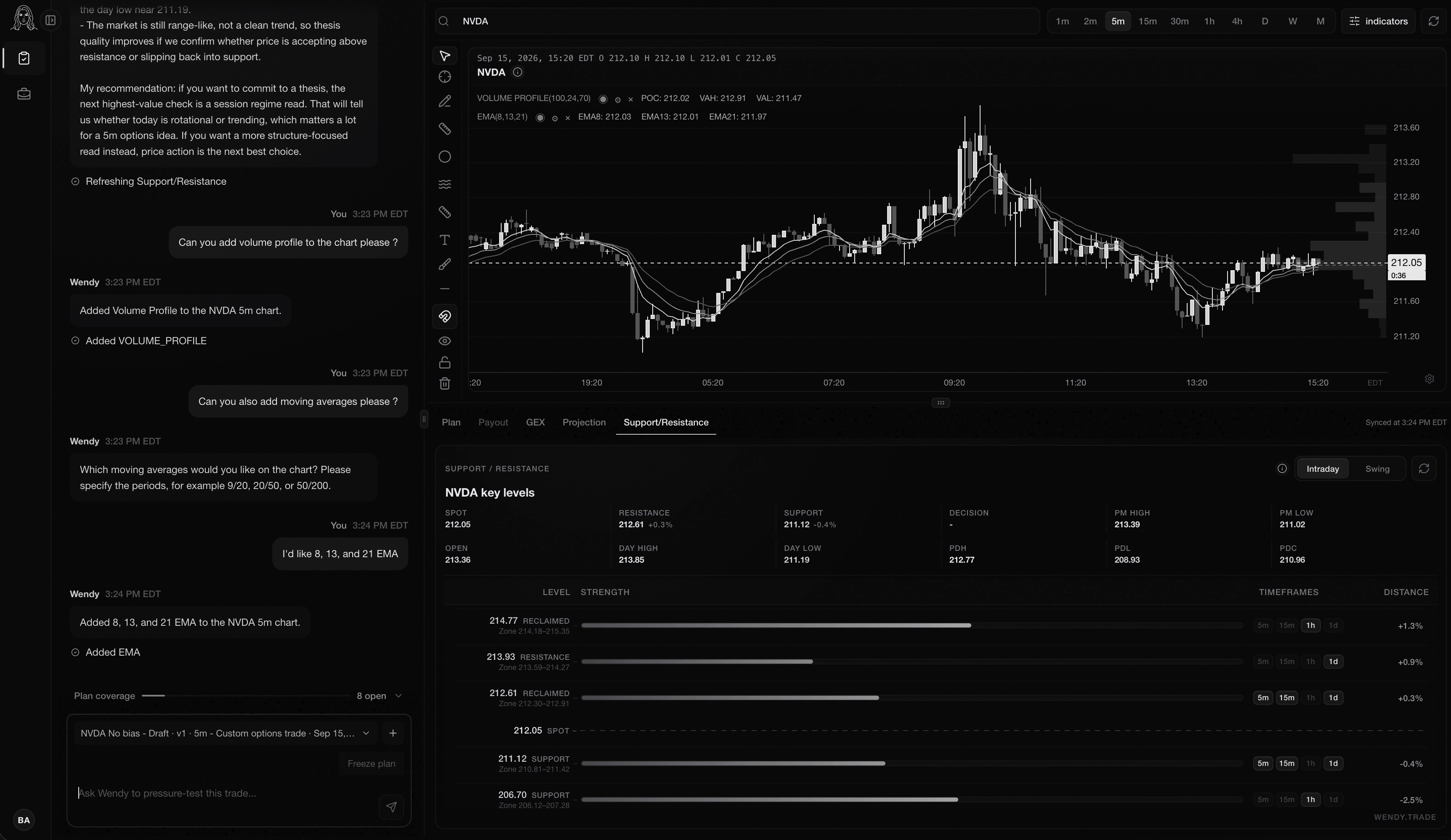Select the horizontal line tool
Viewport: 1451px width, 840px height.
point(444,289)
